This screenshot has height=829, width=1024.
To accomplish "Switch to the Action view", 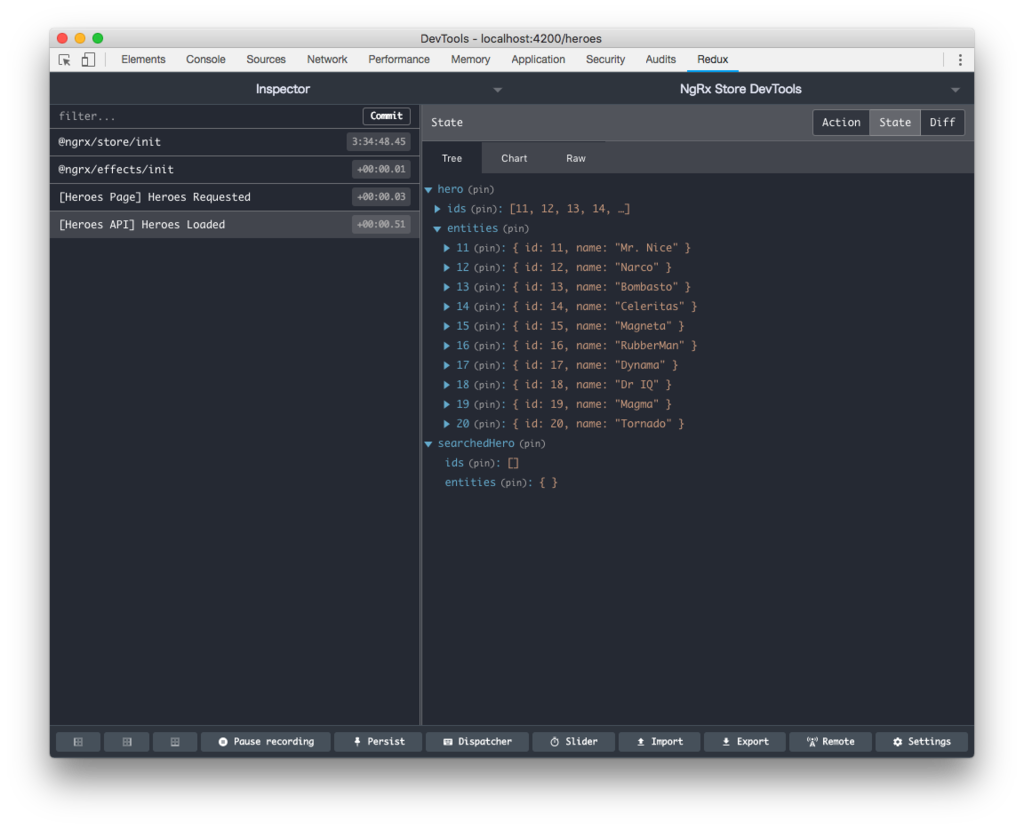I will (x=840, y=122).
